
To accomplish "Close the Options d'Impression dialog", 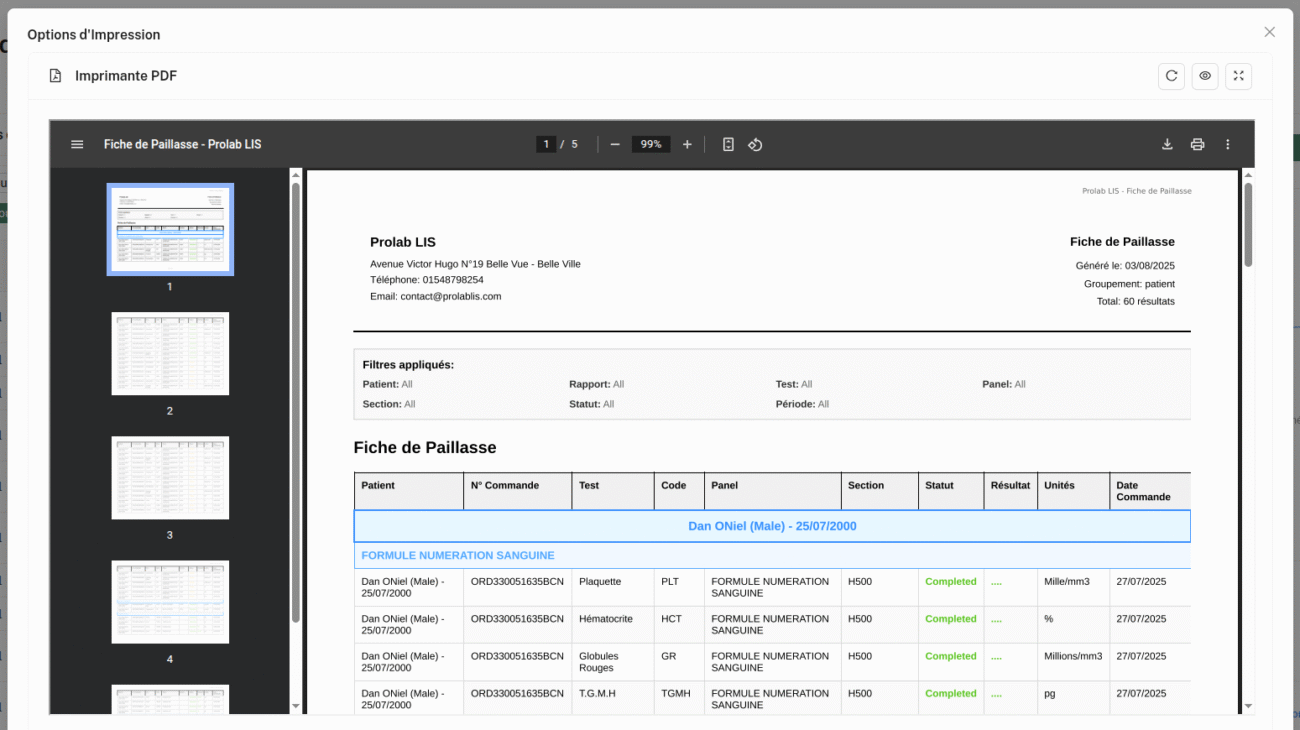I will click(1269, 32).
